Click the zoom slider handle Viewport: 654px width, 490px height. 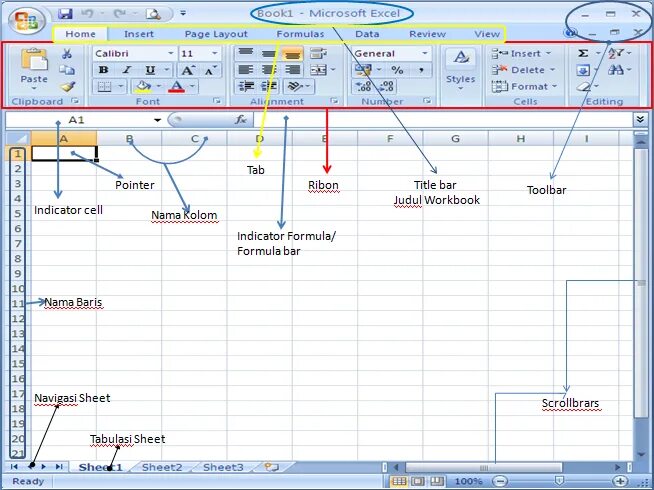click(559, 481)
